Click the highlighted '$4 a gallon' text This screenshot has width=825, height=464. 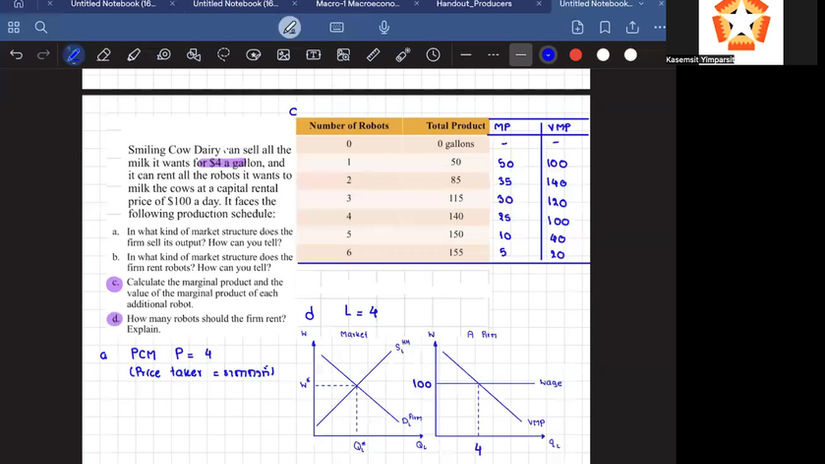[x=222, y=163]
